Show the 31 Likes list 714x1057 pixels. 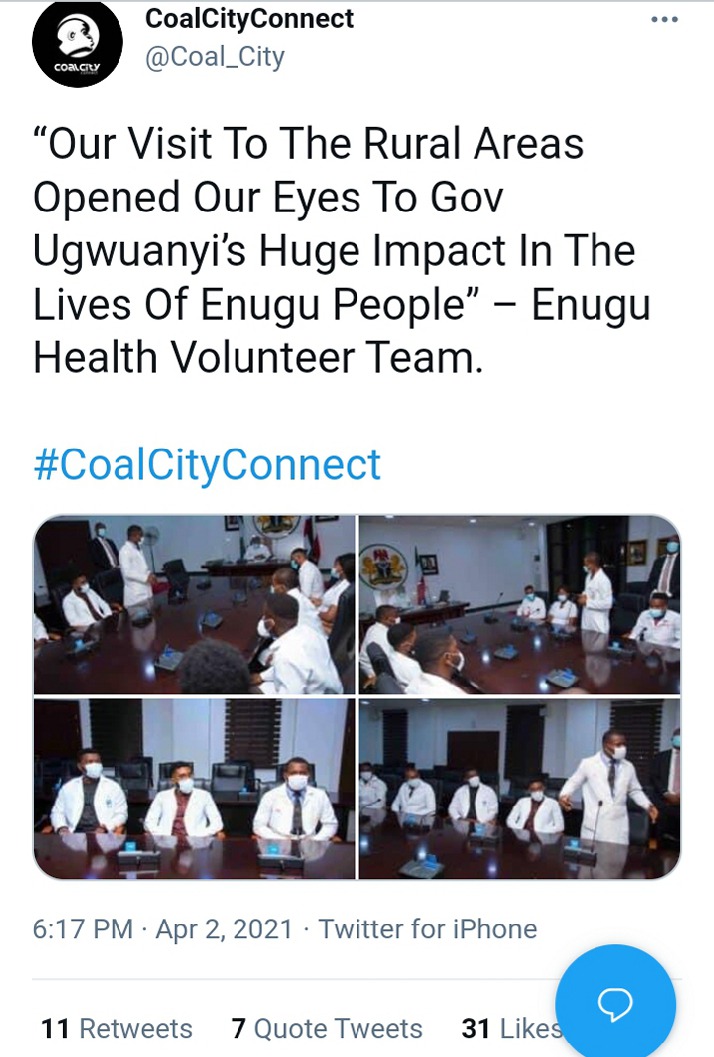click(x=512, y=1029)
